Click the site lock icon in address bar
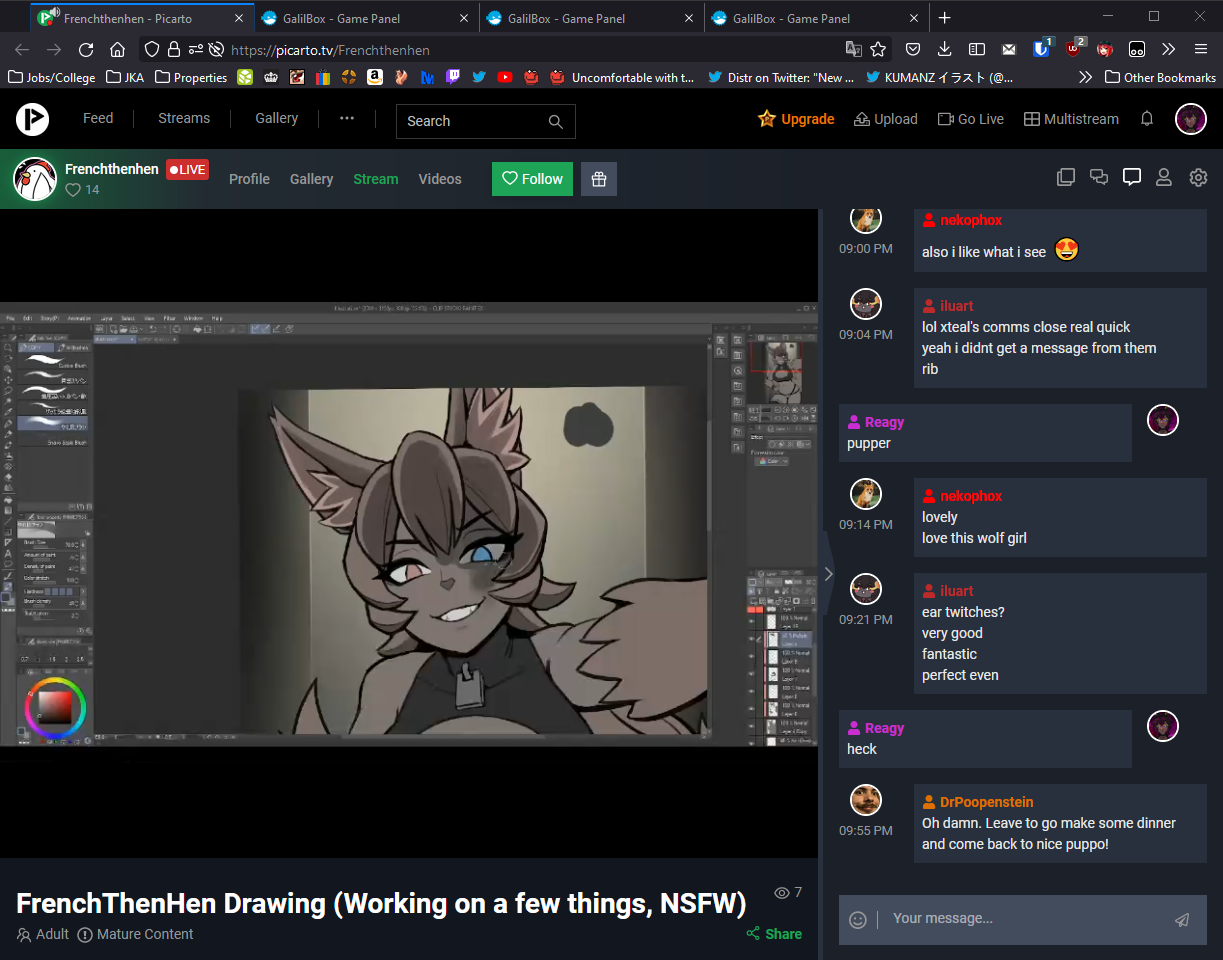Screen dimensions: 1223x960 [x=174, y=49]
